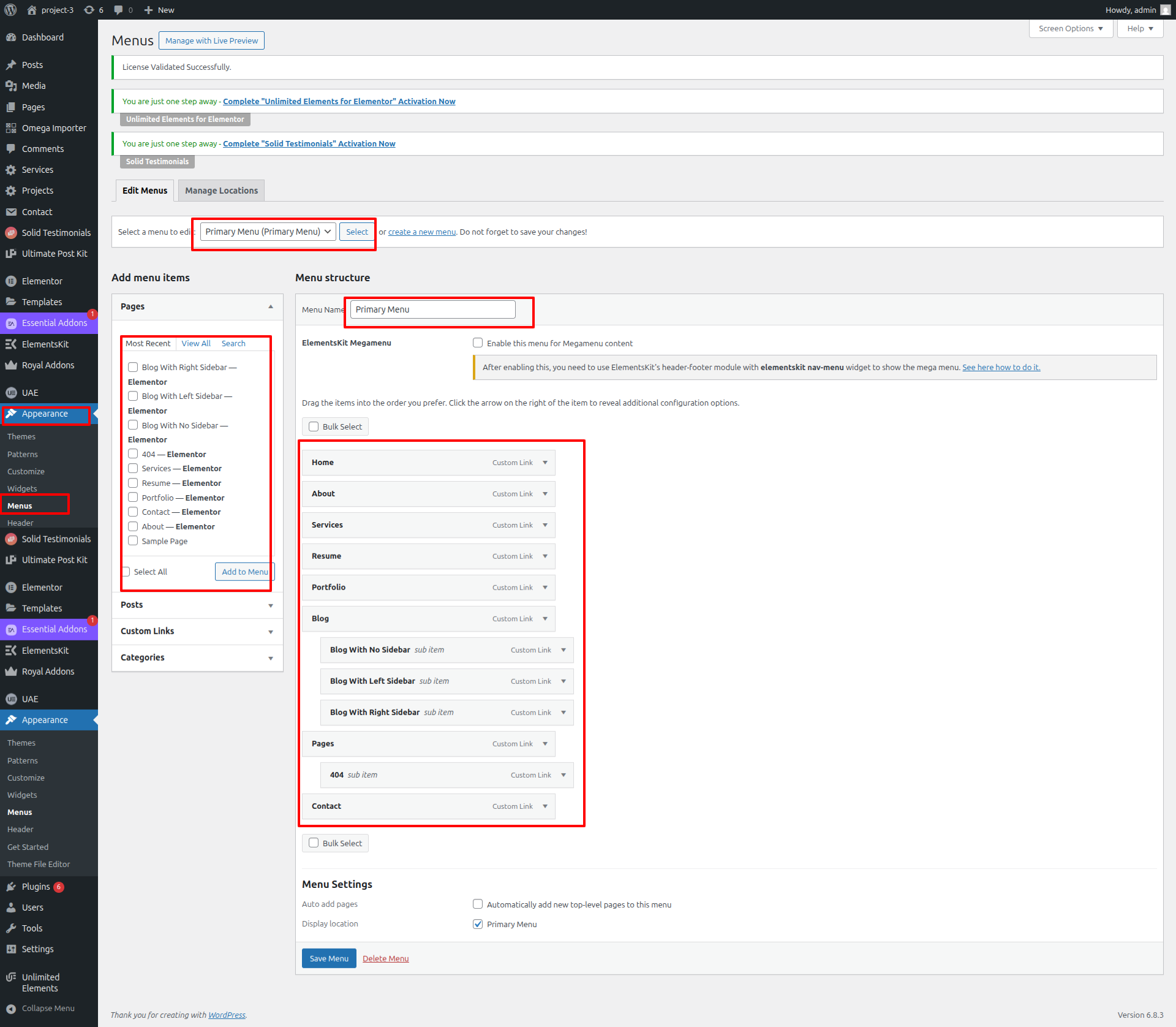Screen dimensions: 1176x1027
Task: Open the Media library from the sidebar
Action: click(34, 86)
